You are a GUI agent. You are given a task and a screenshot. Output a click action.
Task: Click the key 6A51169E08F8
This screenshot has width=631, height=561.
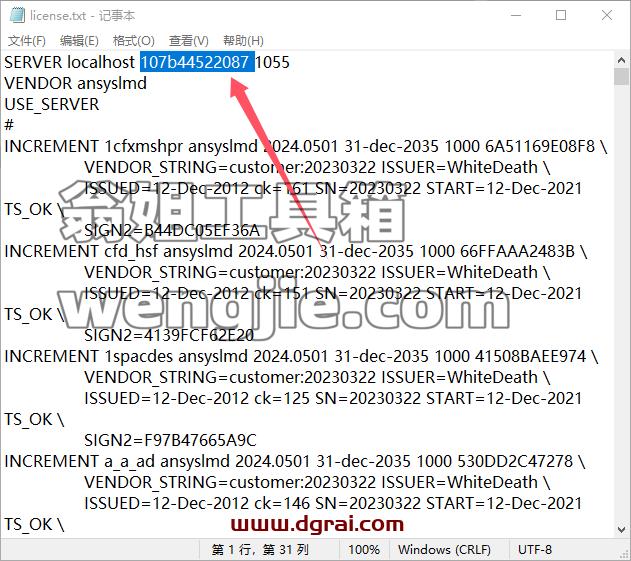(x=540, y=146)
